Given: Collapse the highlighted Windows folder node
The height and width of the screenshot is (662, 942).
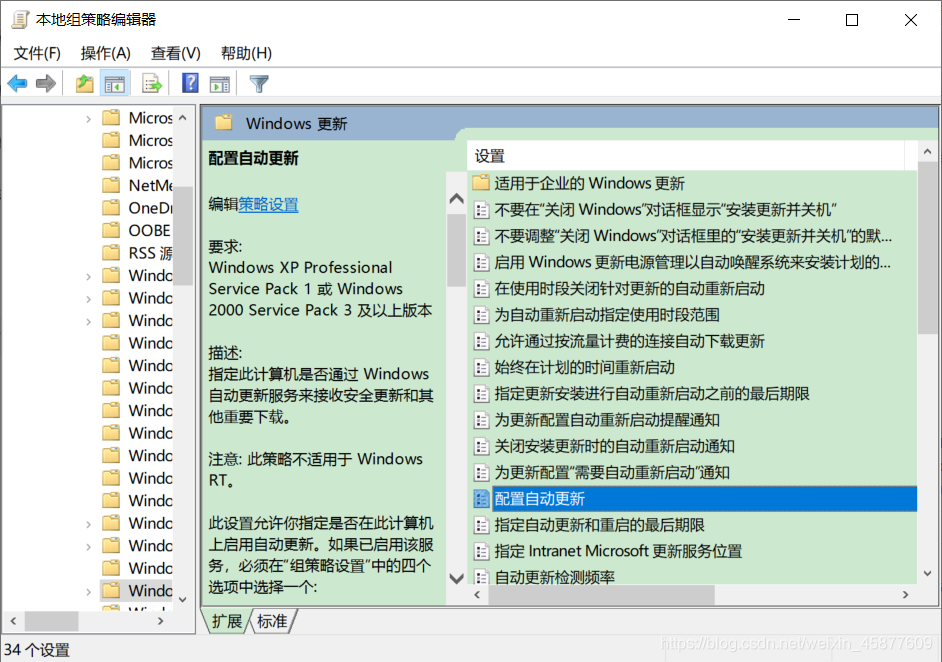Looking at the screenshot, I should [x=89, y=590].
